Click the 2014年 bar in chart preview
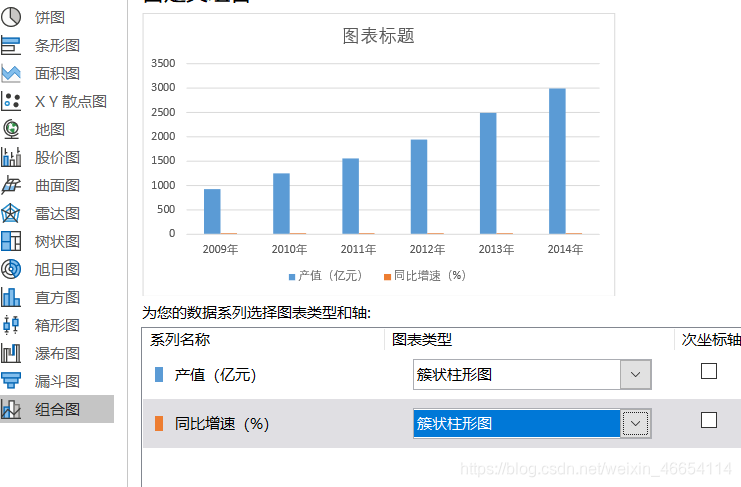Screen dimensions: 741x487 click(557, 161)
